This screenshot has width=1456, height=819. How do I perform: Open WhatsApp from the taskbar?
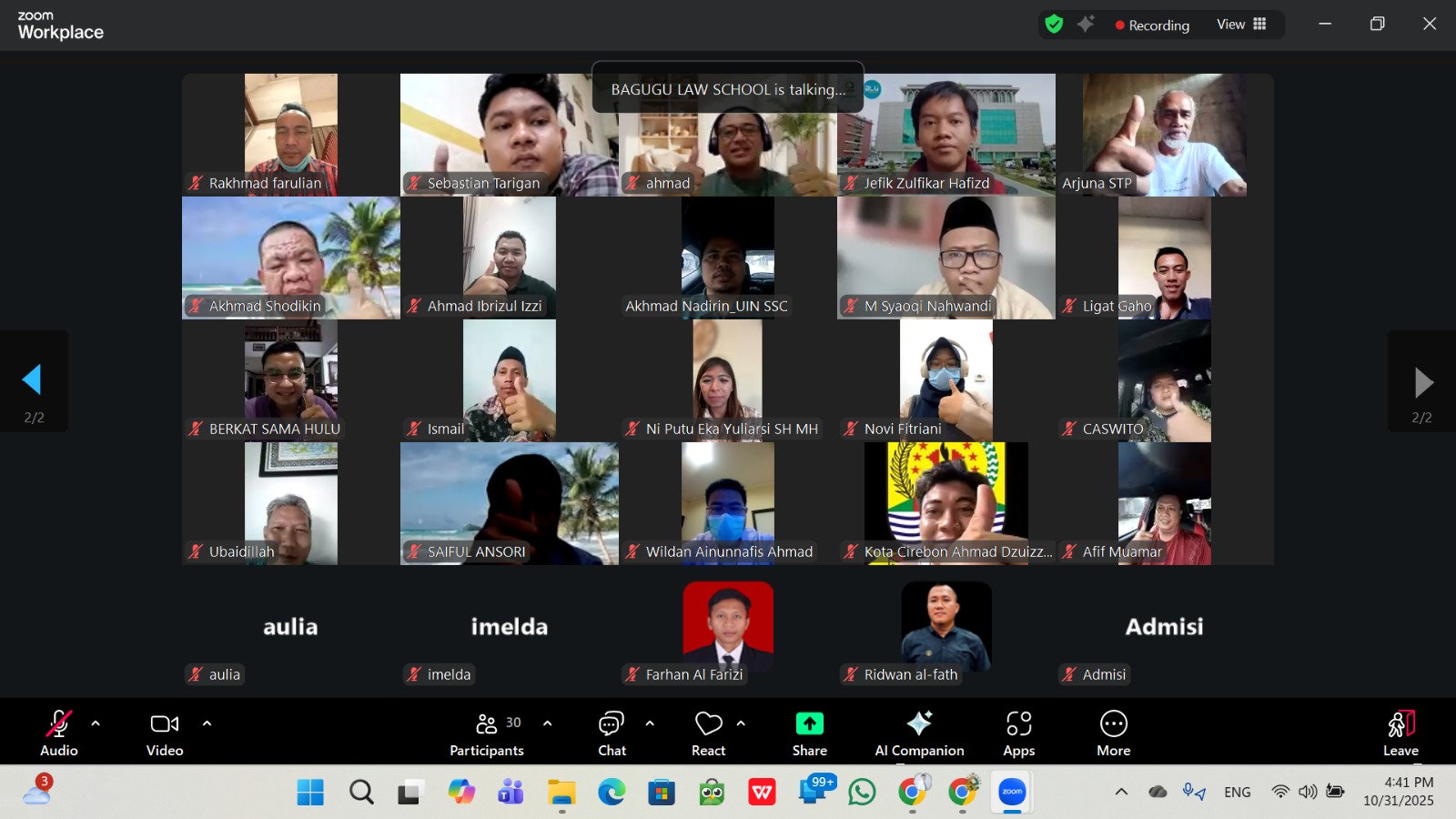coord(862,793)
